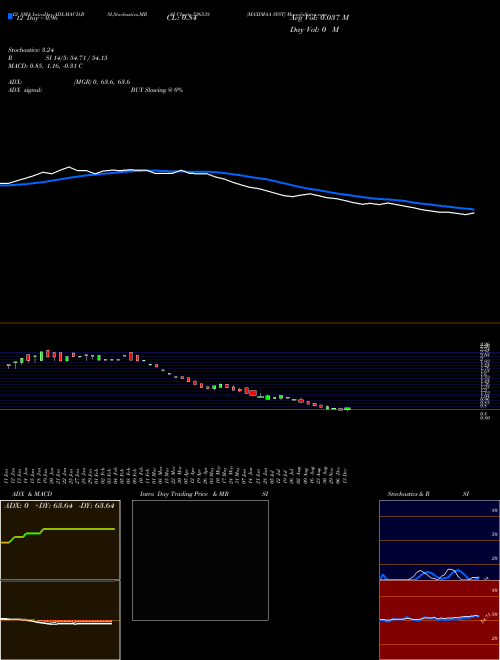Screen dimensions: 500x660
Task: Click the 'MACD: 0.85, 1.16, -0.31 C' line
Action: (45, 66)
